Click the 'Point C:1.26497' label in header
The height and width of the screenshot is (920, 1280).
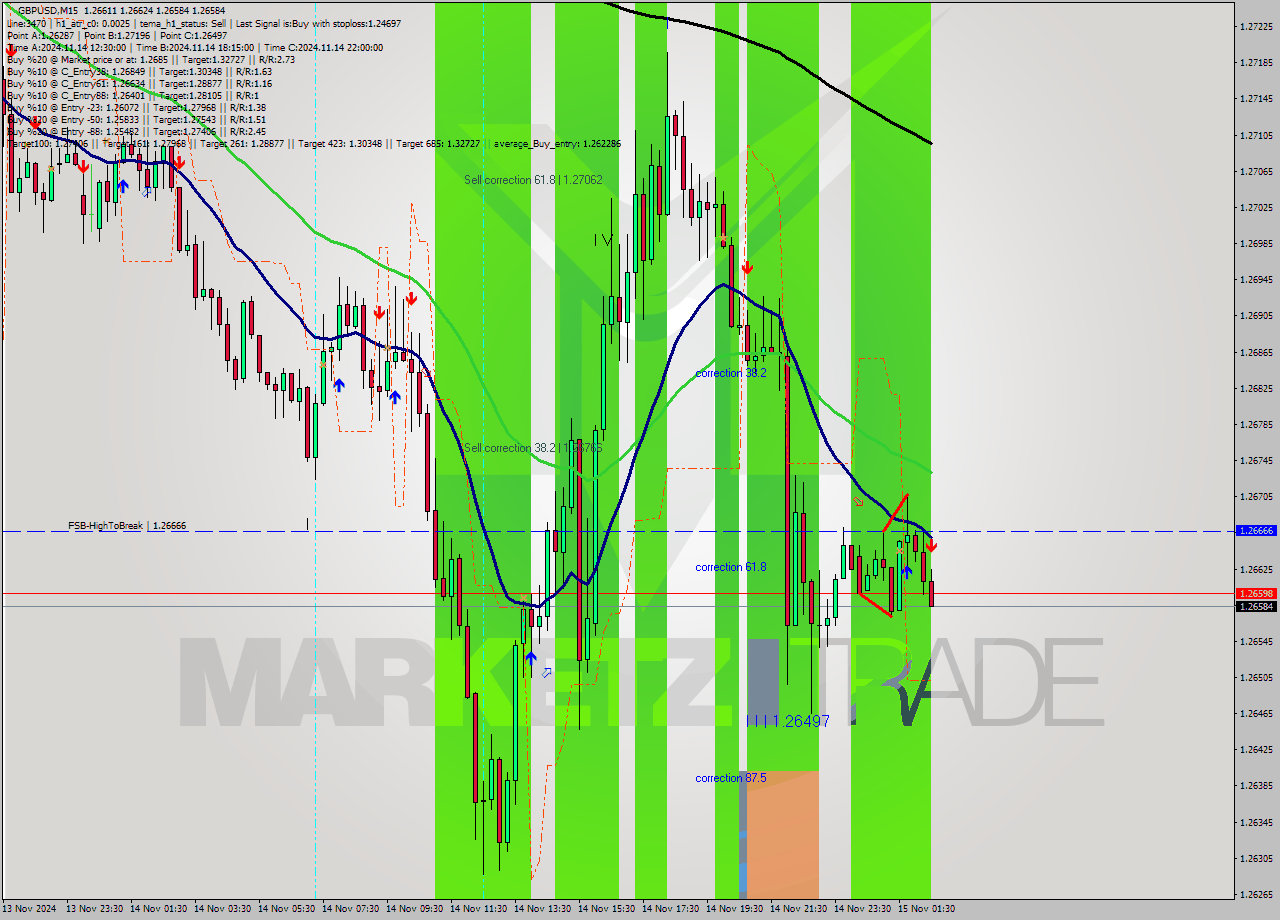(194, 35)
